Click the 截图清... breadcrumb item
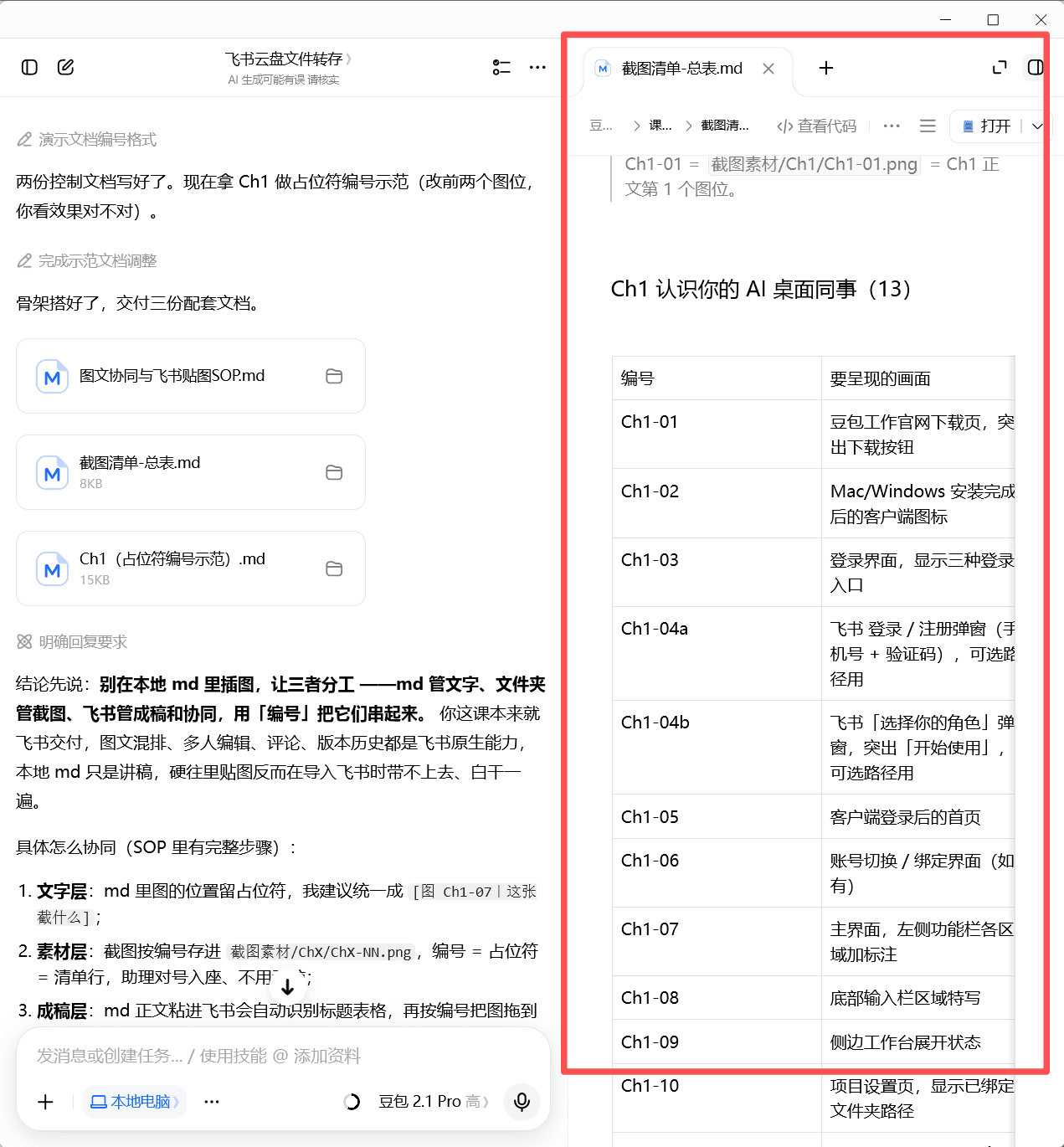 (x=725, y=126)
